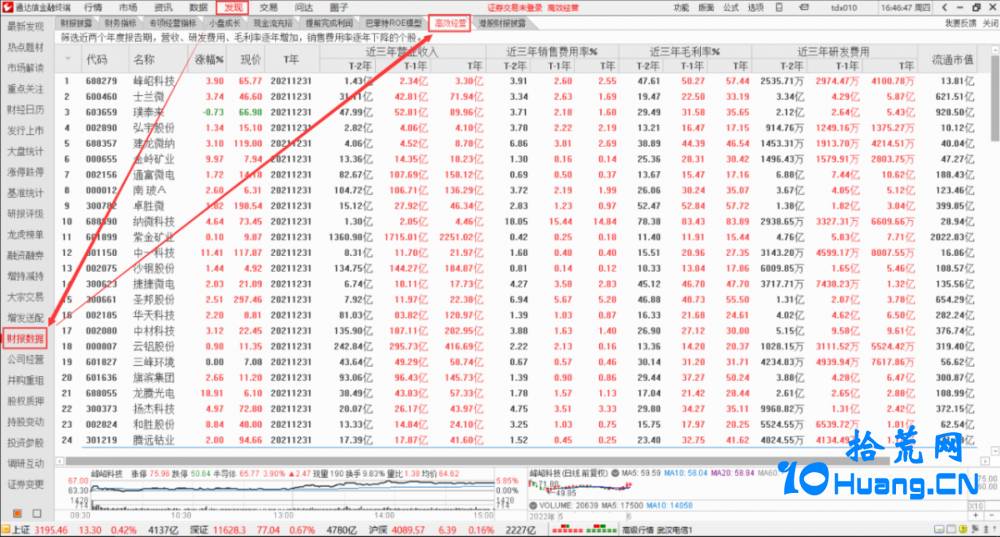This screenshot has width=1000, height=537.
Task: Open the 资讯 menu
Action: [x=163, y=8]
